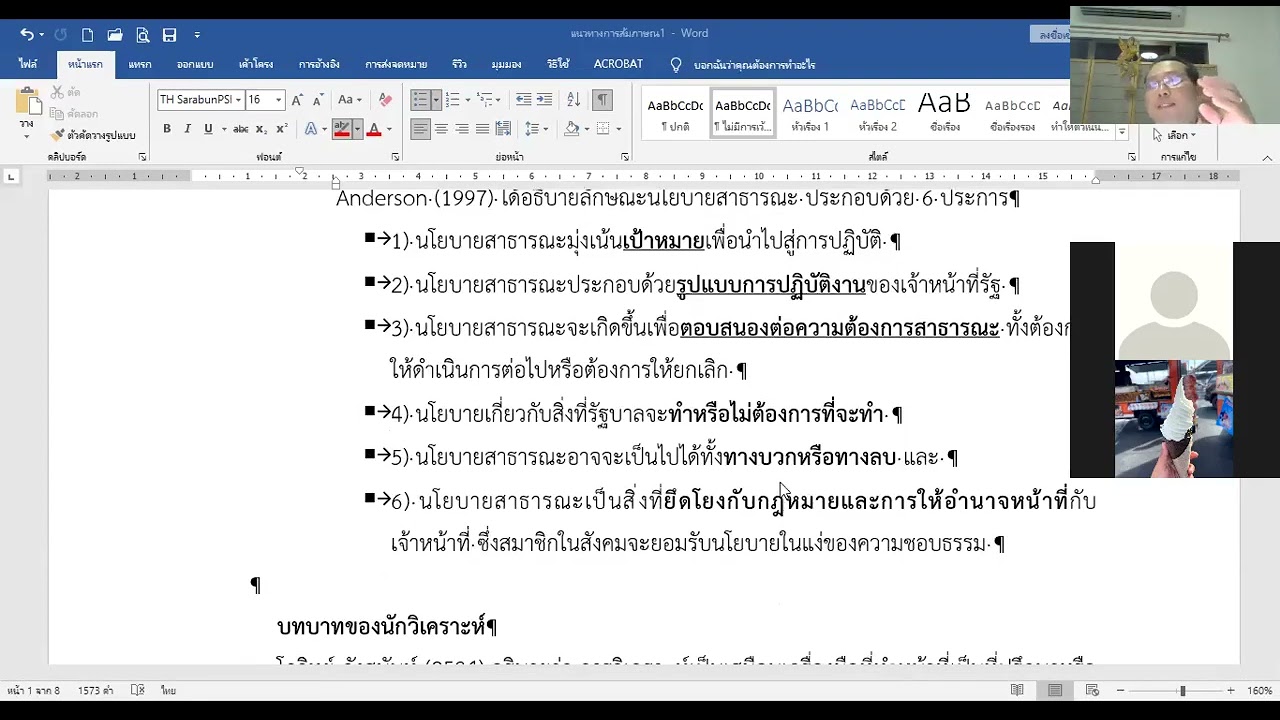Viewport: 1280px width, 720px height.
Task: Open the Select (เลือก) dropdown
Action: tap(1174, 135)
